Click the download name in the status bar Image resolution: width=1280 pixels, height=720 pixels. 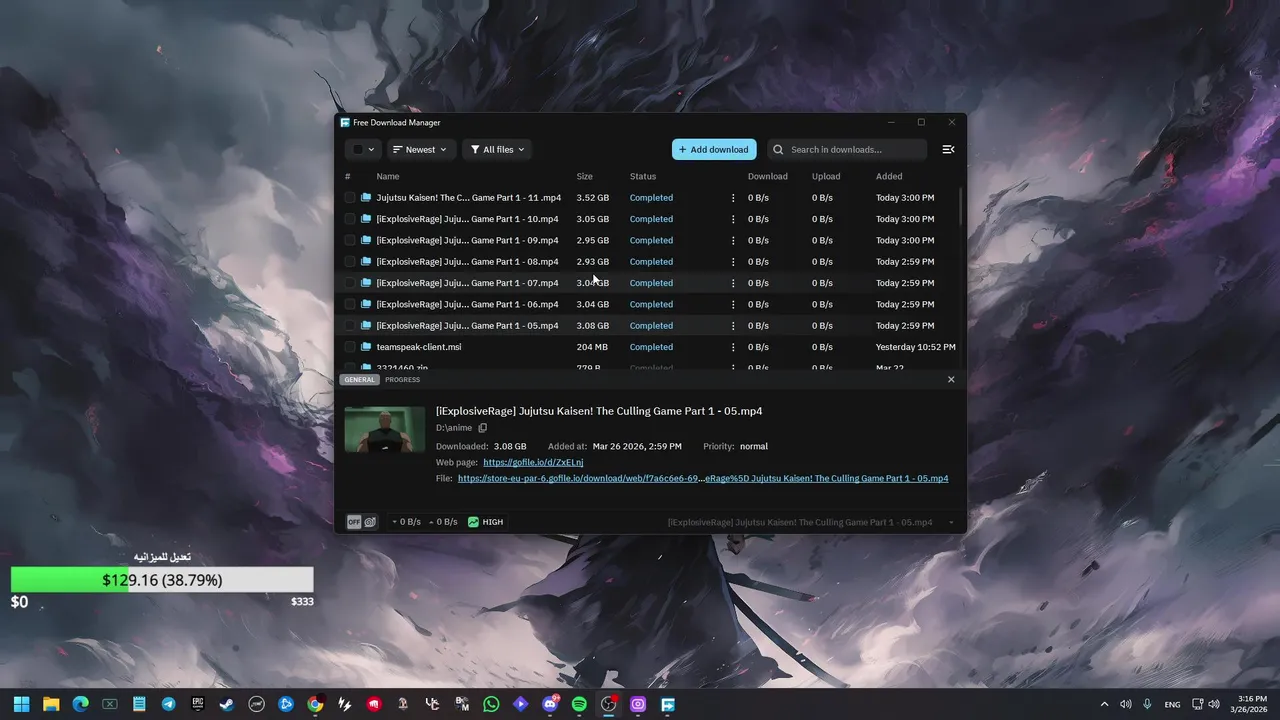[800, 522]
